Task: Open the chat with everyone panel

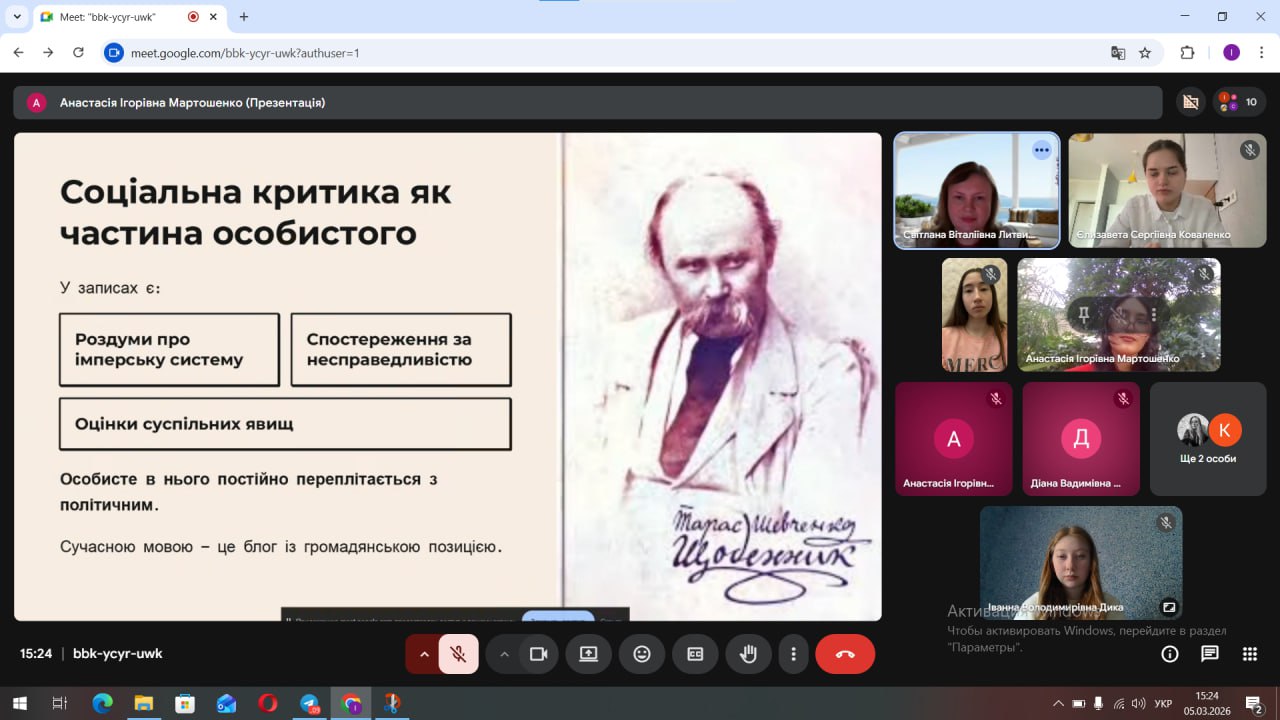Action: tap(1210, 654)
